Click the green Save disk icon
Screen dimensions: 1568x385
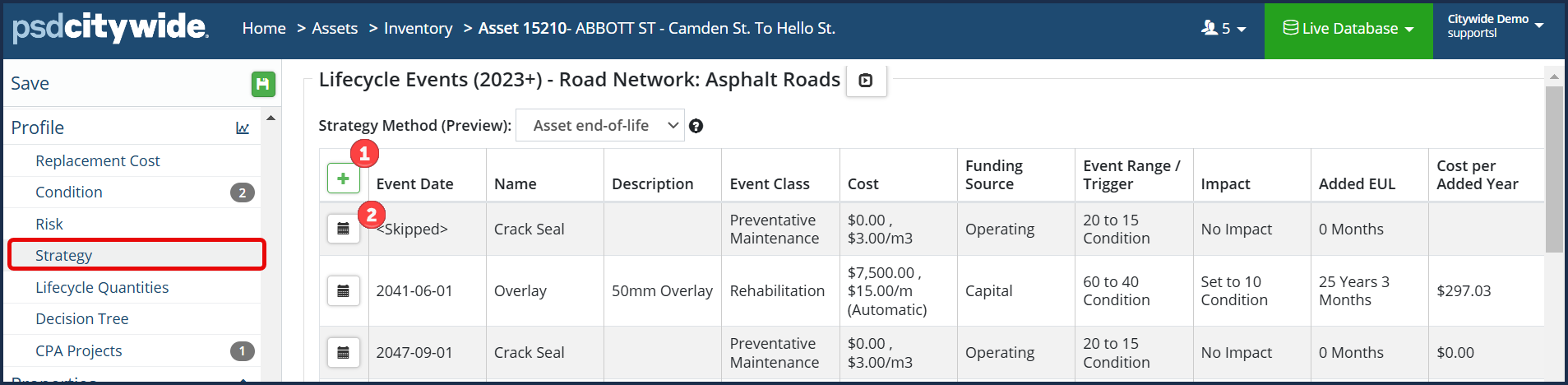(x=263, y=84)
